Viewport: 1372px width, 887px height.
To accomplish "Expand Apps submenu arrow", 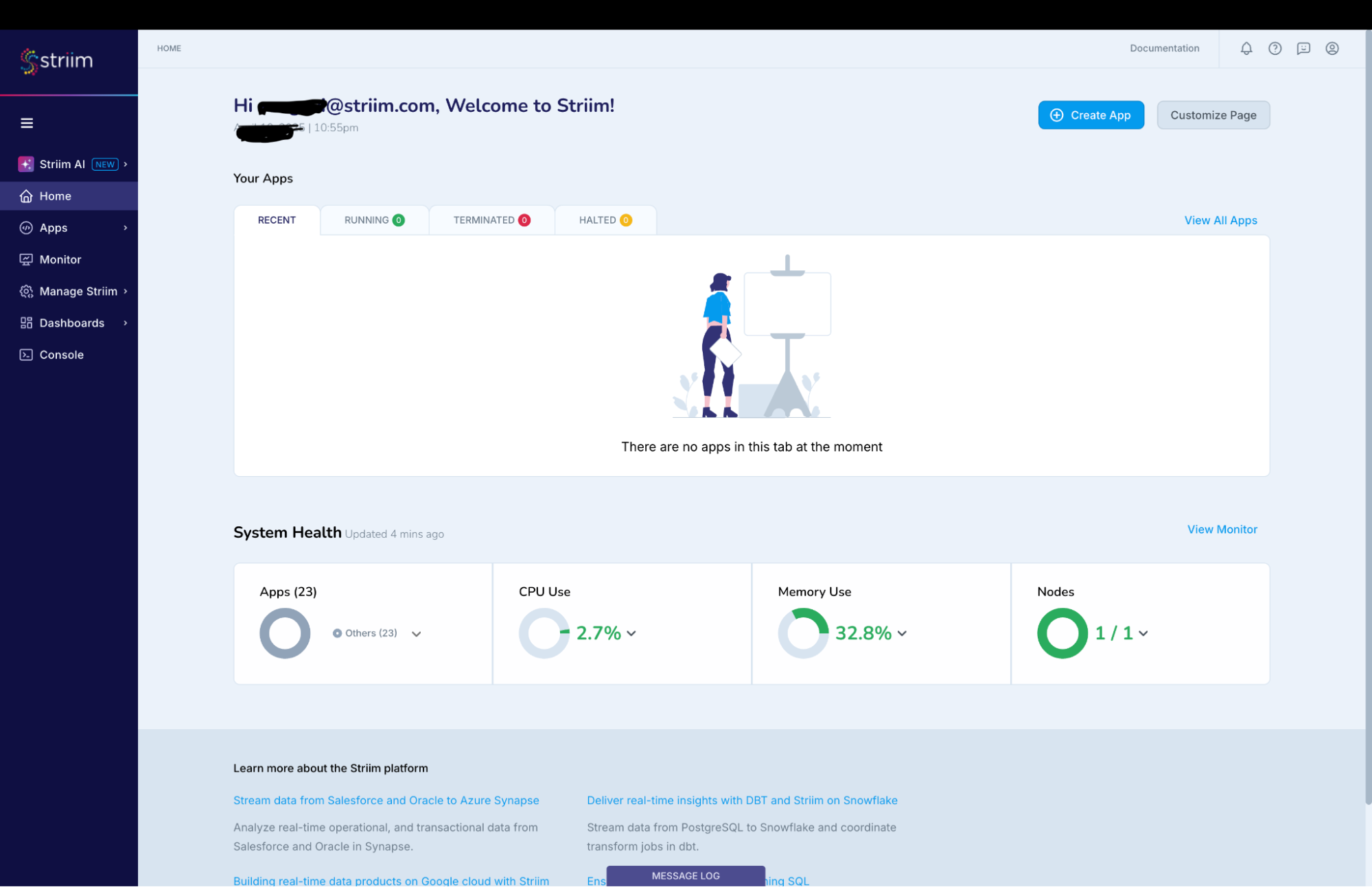I will (x=126, y=228).
